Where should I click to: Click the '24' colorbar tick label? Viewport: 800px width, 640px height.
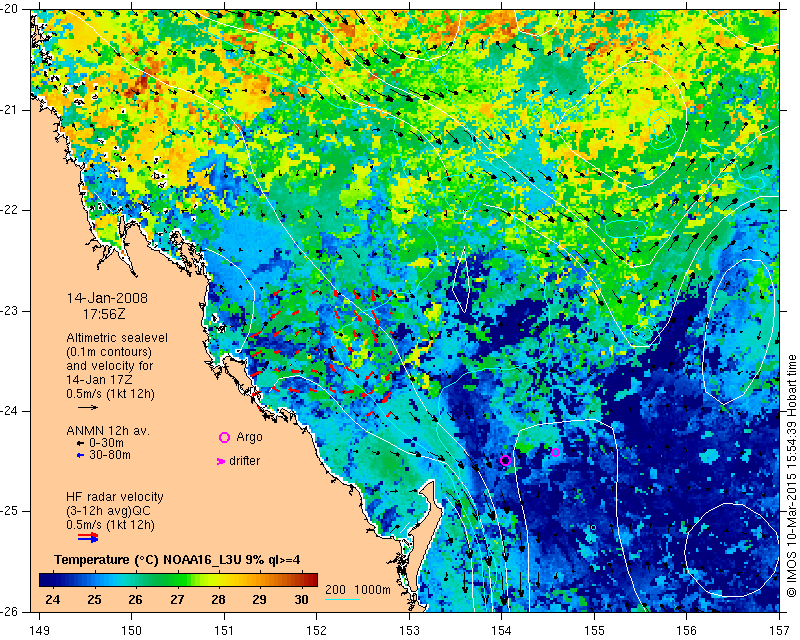[53, 600]
